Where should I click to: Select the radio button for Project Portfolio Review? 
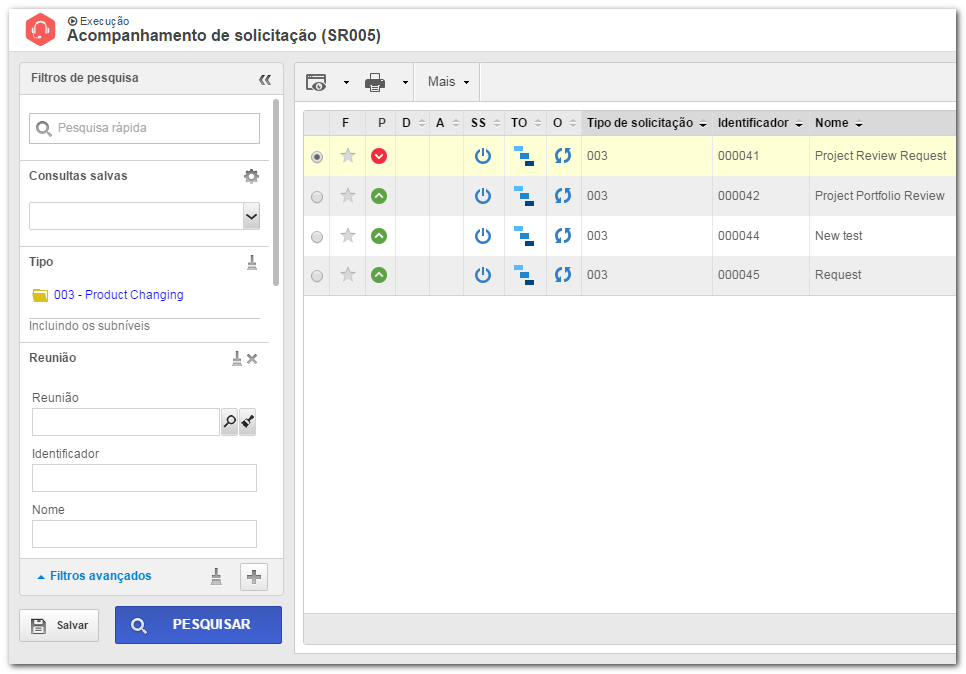pyautogui.click(x=317, y=197)
